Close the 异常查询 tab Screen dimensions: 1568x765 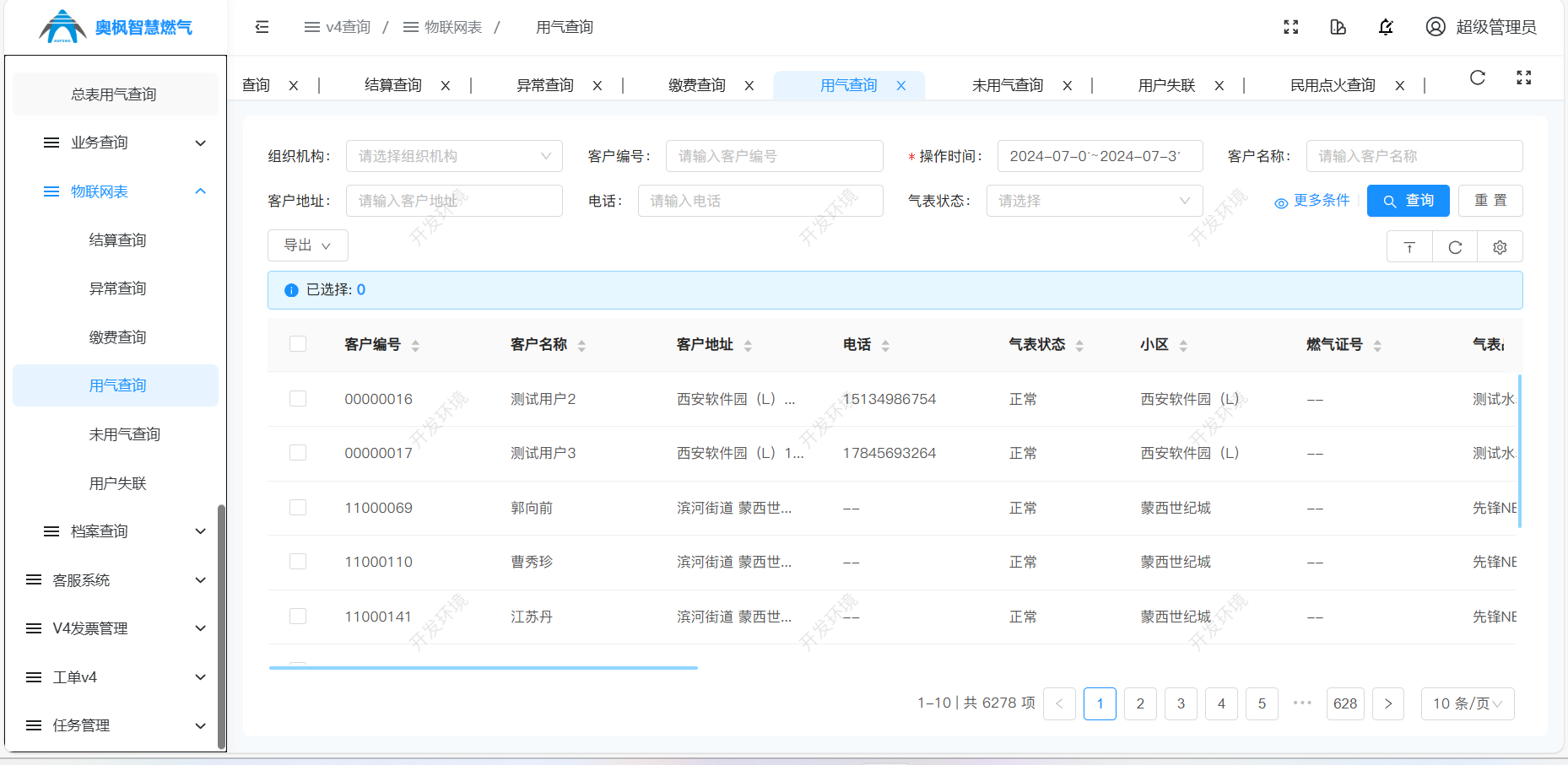coord(597,85)
